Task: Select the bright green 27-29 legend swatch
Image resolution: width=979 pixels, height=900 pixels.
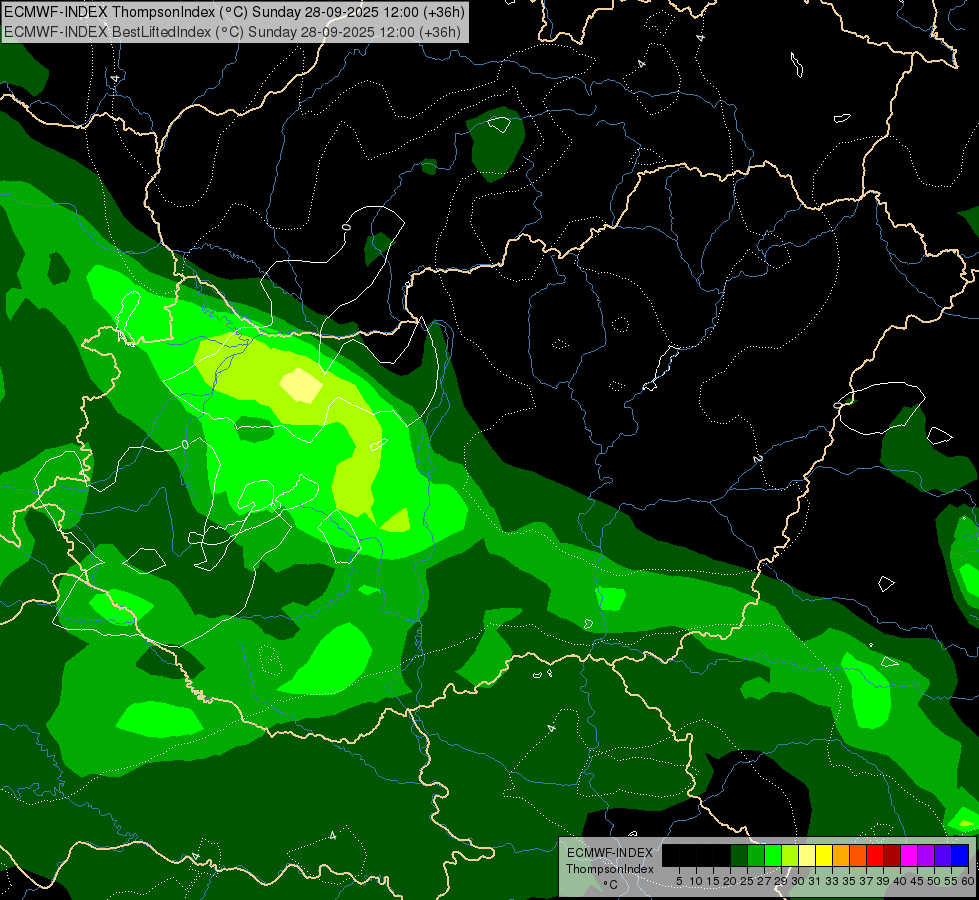Action: (x=773, y=855)
